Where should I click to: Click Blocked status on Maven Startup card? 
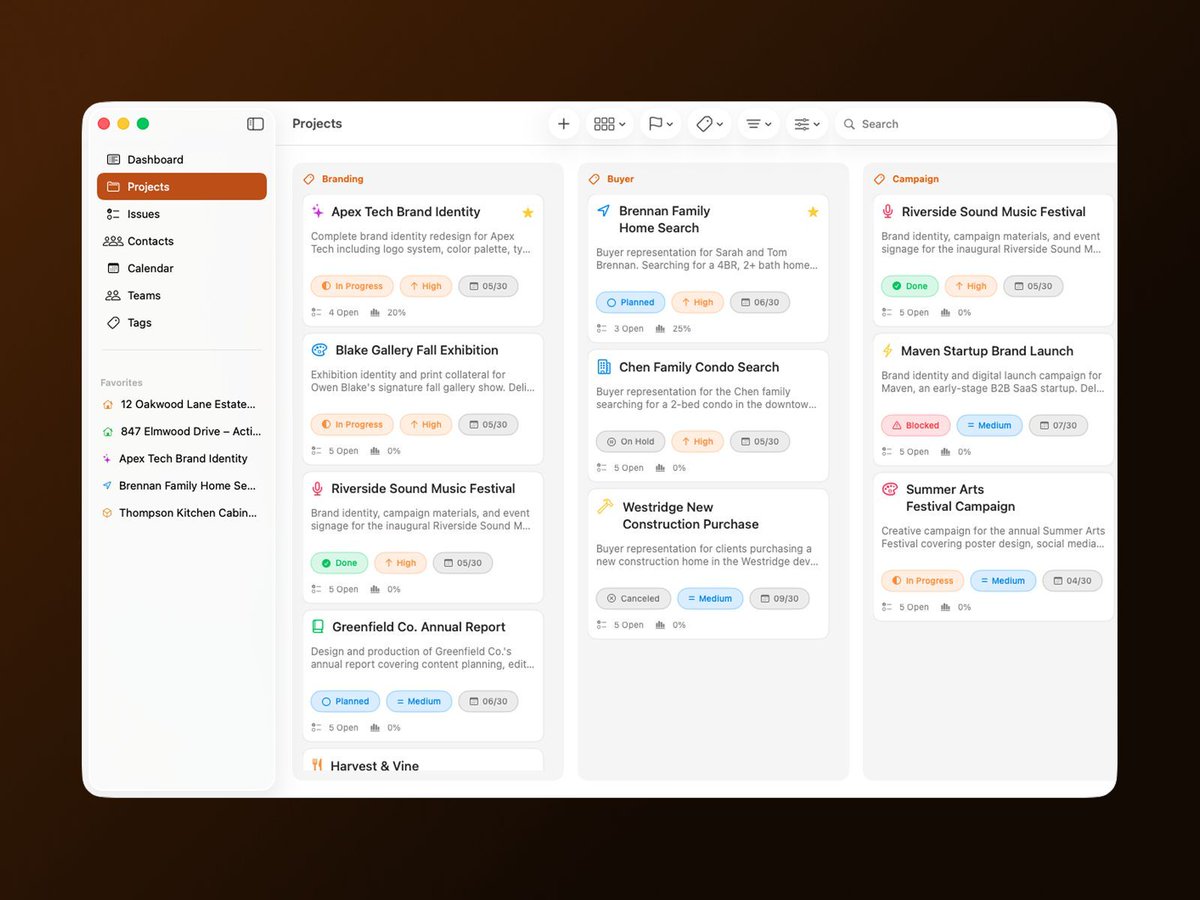click(x=915, y=425)
